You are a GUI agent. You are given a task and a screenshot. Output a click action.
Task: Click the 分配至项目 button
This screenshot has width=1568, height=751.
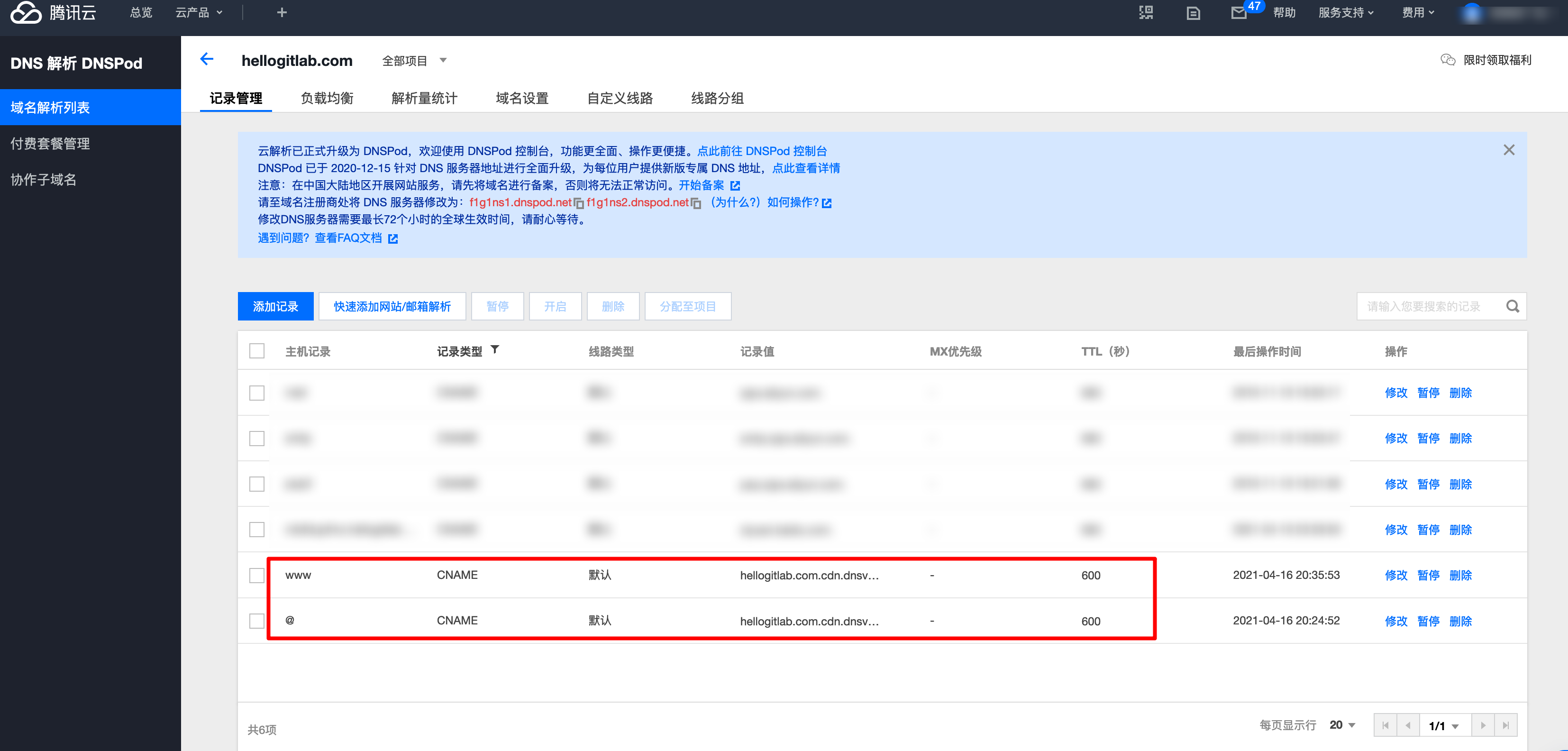688,306
